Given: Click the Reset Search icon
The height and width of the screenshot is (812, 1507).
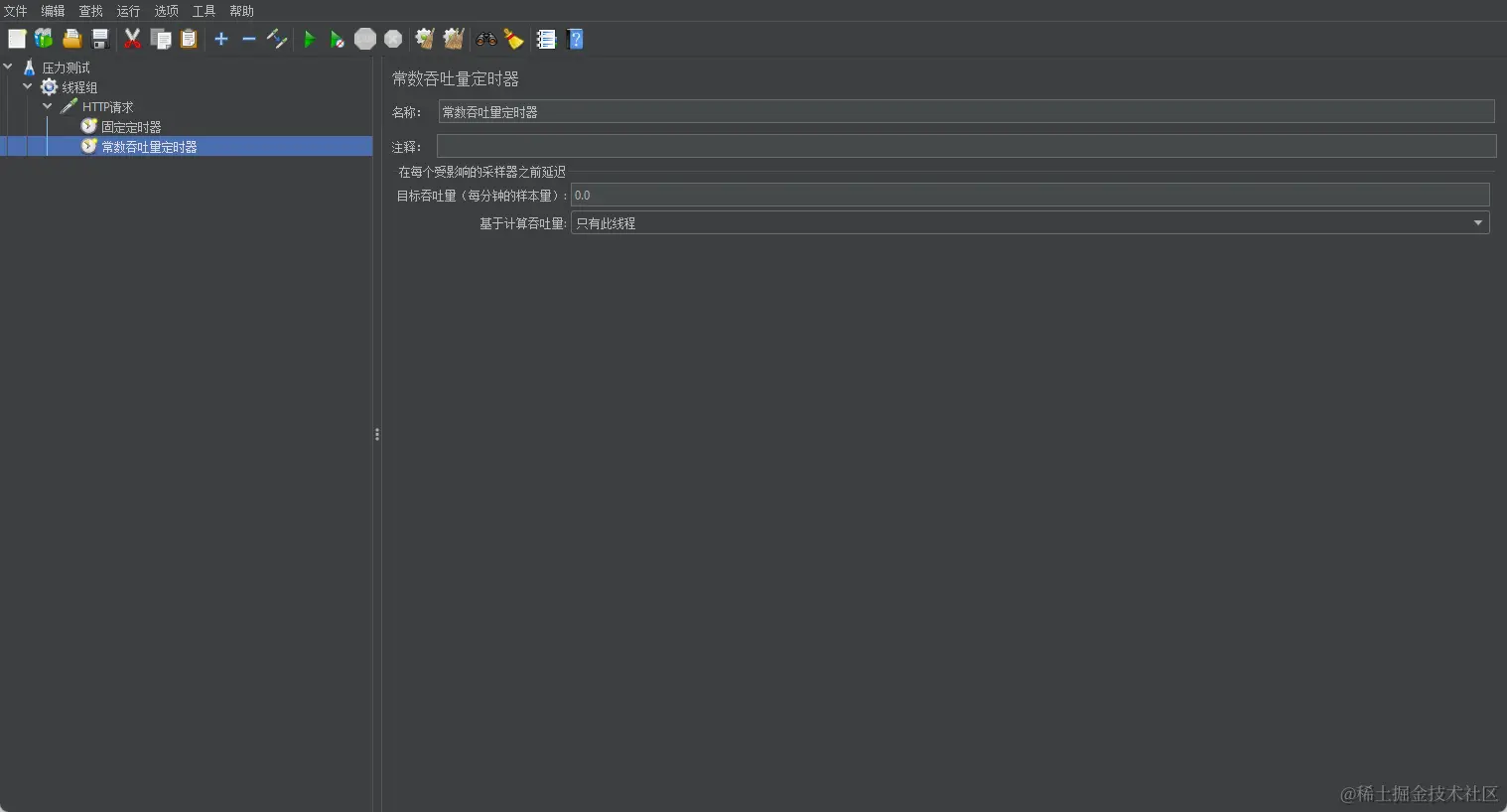Looking at the screenshot, I should click(x=513, y=39).
